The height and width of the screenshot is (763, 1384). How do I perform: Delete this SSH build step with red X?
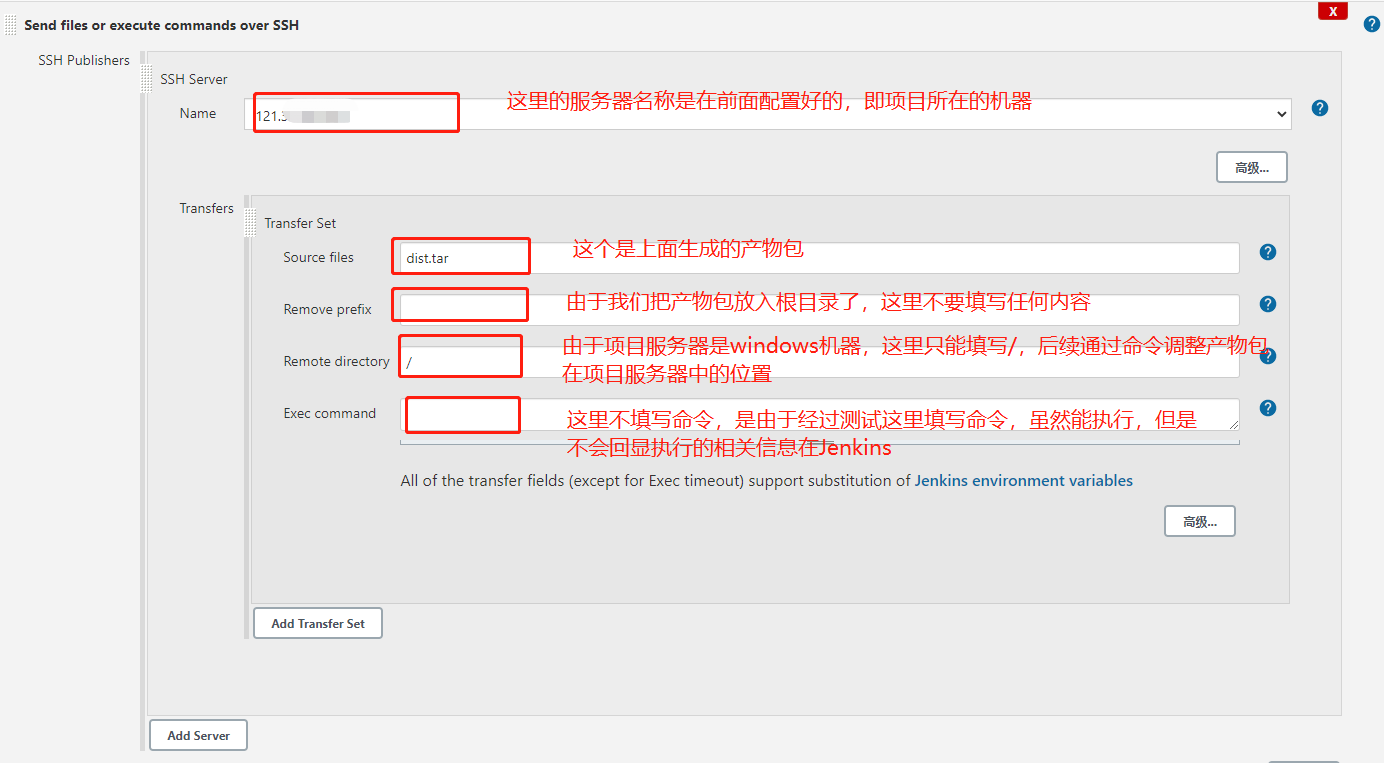[x=1333, y=11]
